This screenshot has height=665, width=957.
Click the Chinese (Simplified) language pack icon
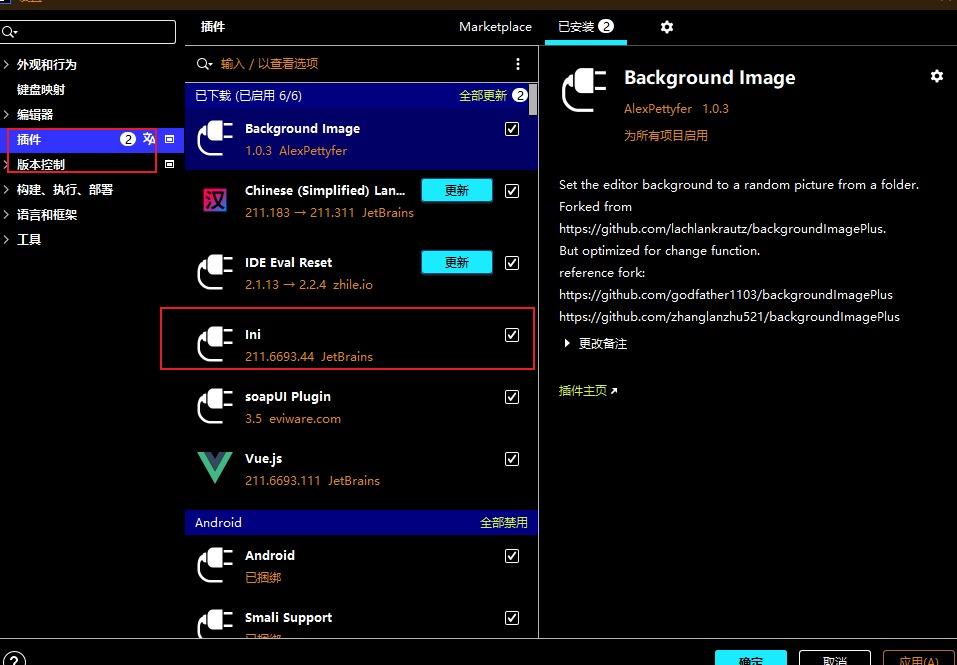(215, 200)
